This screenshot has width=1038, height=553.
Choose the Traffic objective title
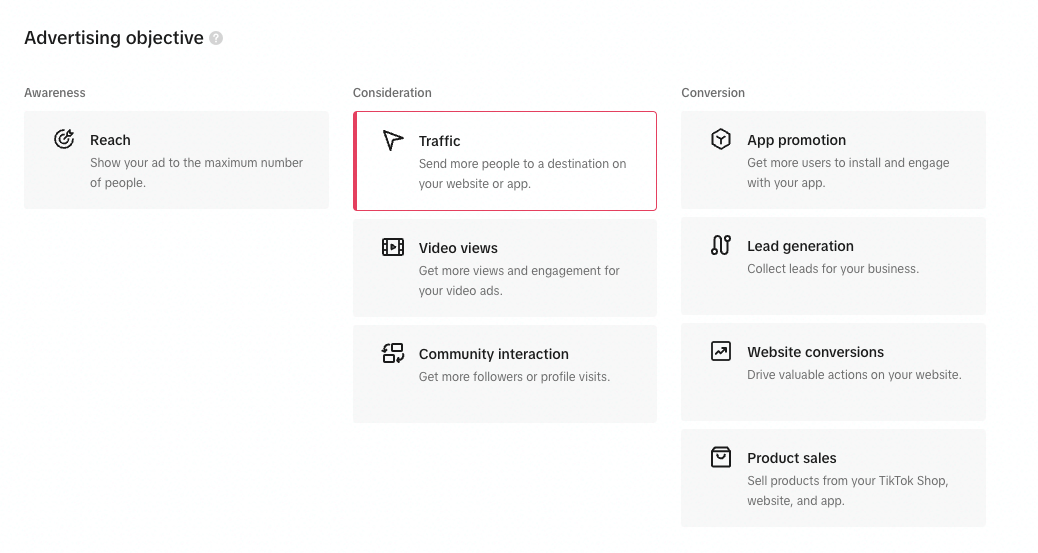440,141
